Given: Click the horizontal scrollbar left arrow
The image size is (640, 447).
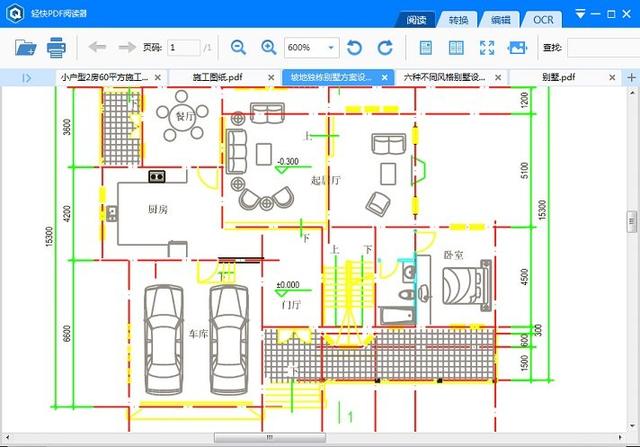Looking at the screenshot, I should (7, 438).
